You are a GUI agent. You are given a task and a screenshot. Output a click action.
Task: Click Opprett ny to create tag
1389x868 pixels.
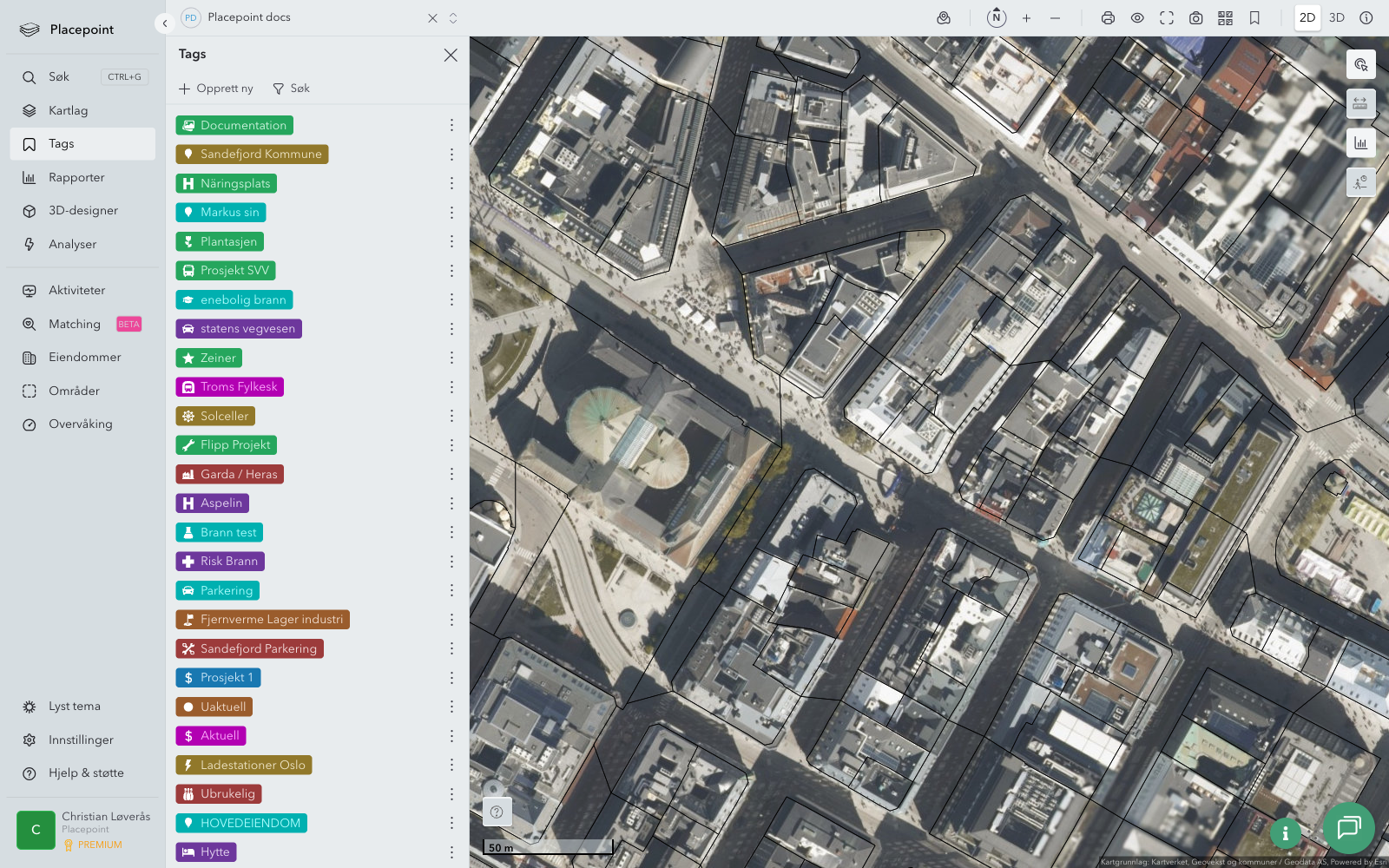(216, 89)
